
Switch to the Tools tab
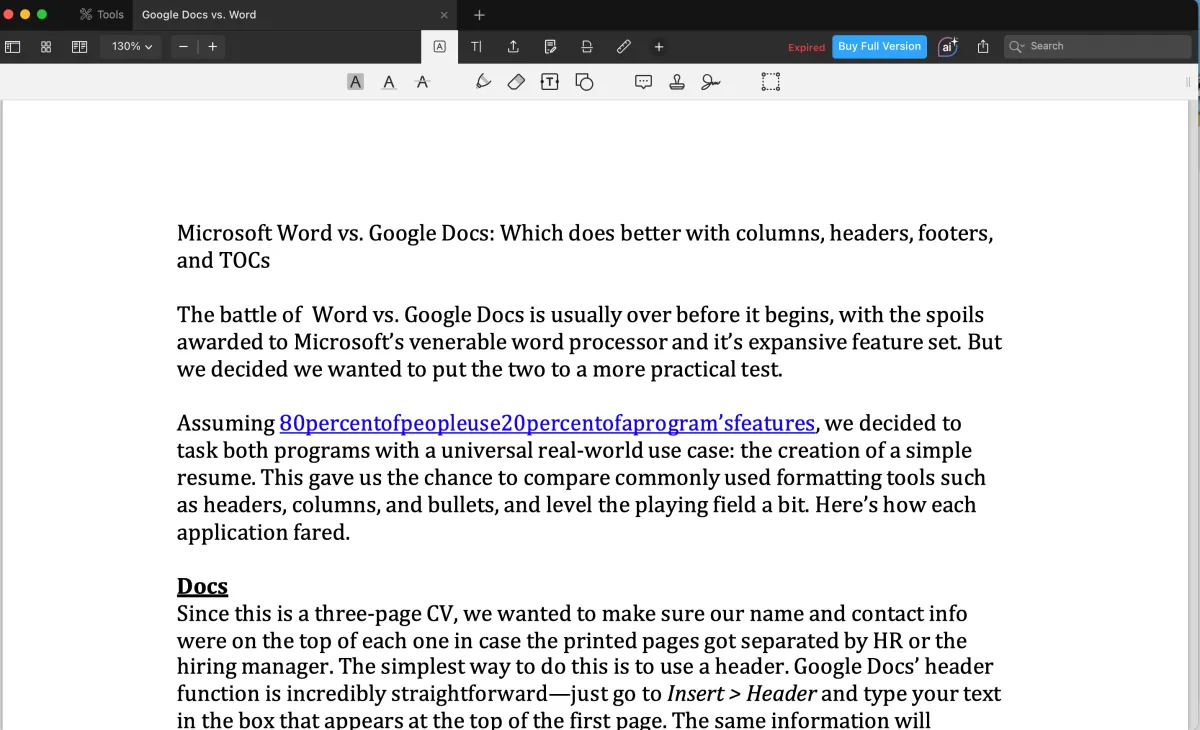(102, 15)
